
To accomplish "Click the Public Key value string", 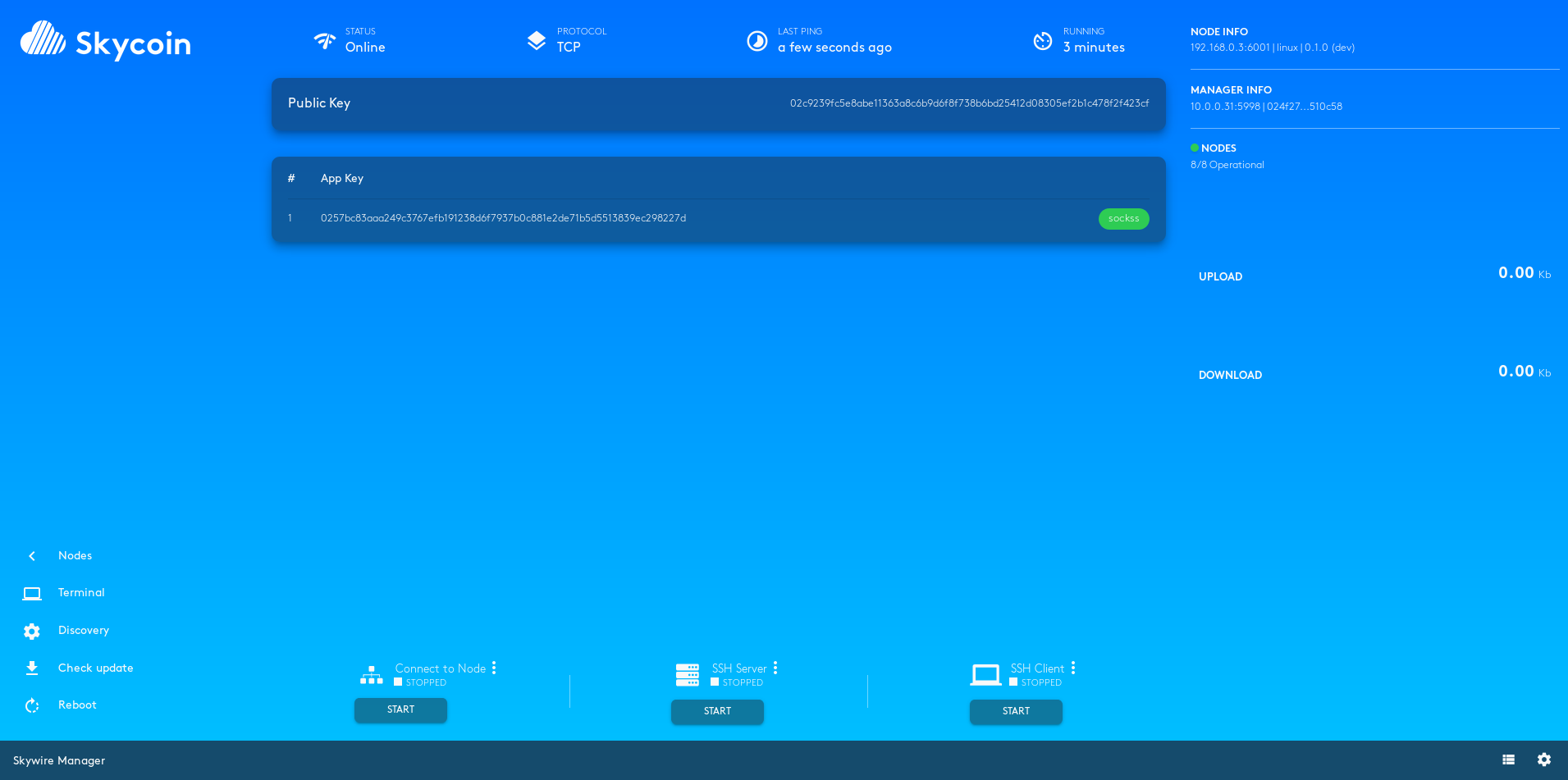I will 969,103.
